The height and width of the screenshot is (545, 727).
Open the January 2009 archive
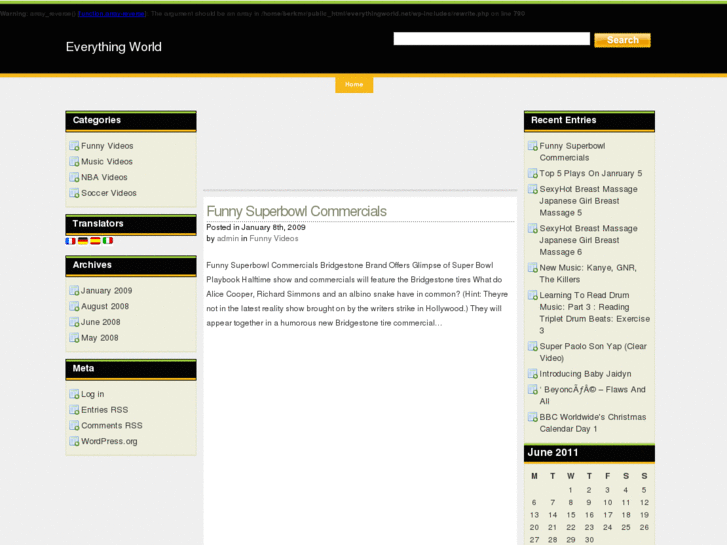click(x=107, y=291)
